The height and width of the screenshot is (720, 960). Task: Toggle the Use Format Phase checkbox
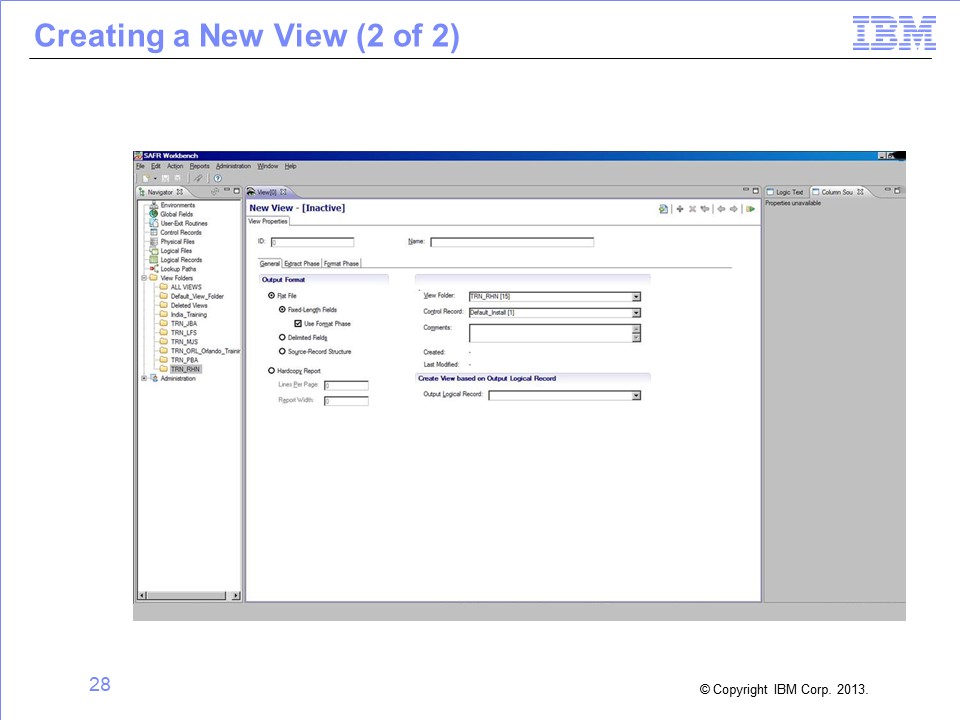point(298,323)
